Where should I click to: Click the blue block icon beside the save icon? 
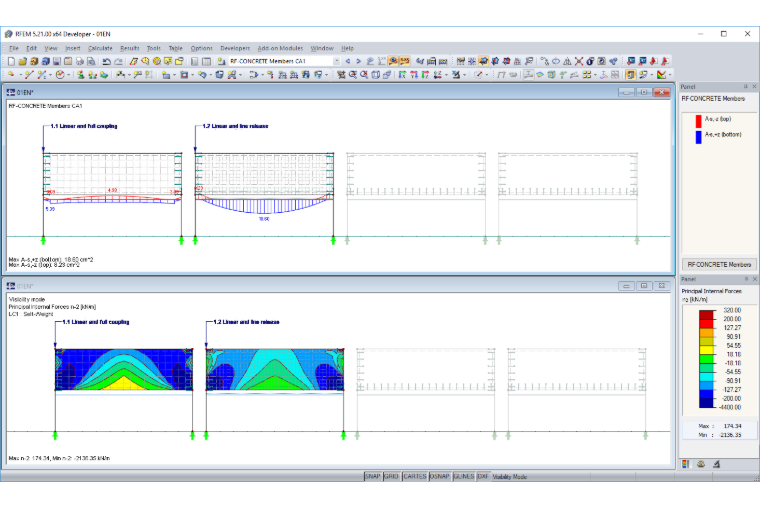(46, 61)
